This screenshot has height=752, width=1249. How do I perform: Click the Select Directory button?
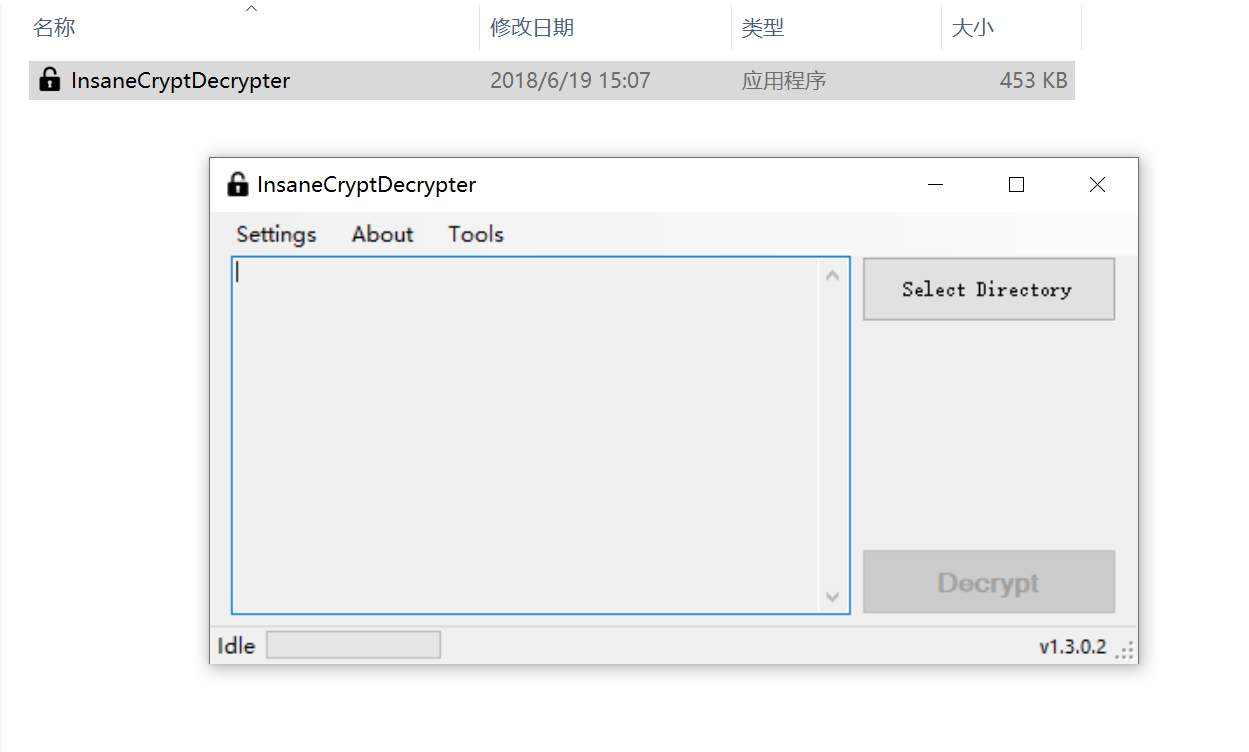(988, 289)
